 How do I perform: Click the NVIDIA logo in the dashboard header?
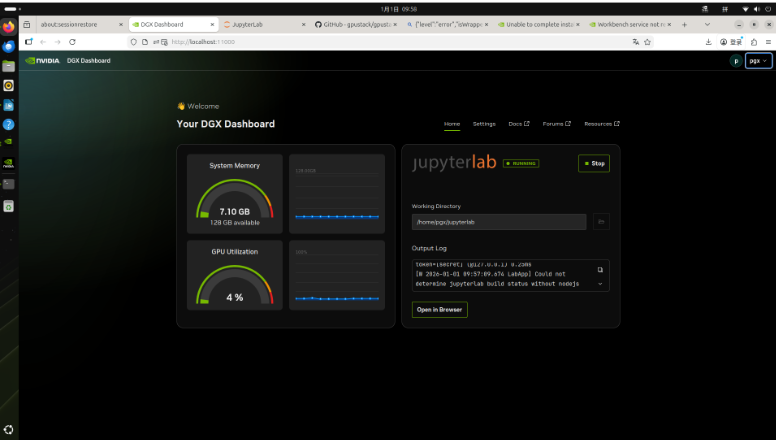point(42,61)
